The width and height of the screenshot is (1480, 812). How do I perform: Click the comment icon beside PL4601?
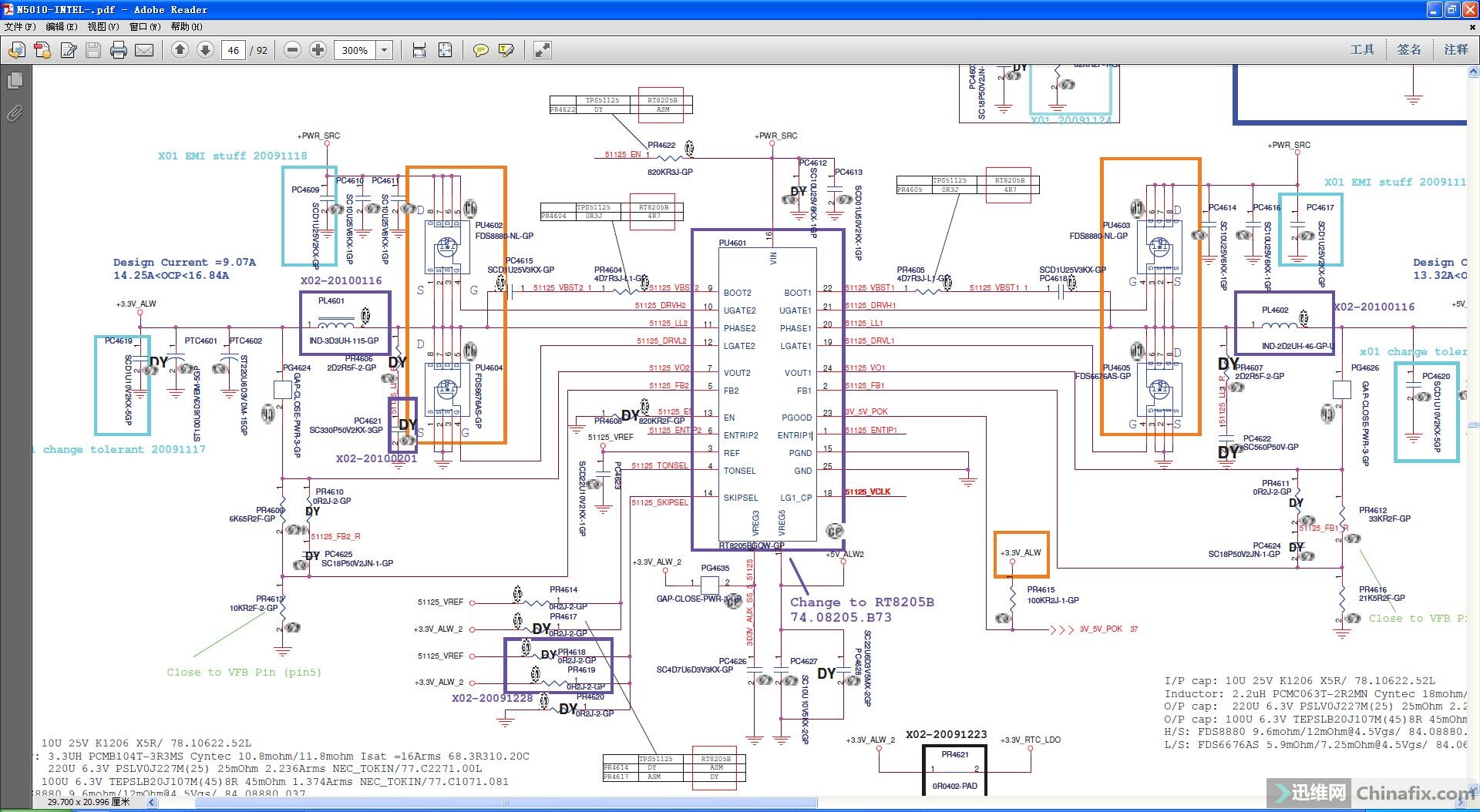[365, 314]
